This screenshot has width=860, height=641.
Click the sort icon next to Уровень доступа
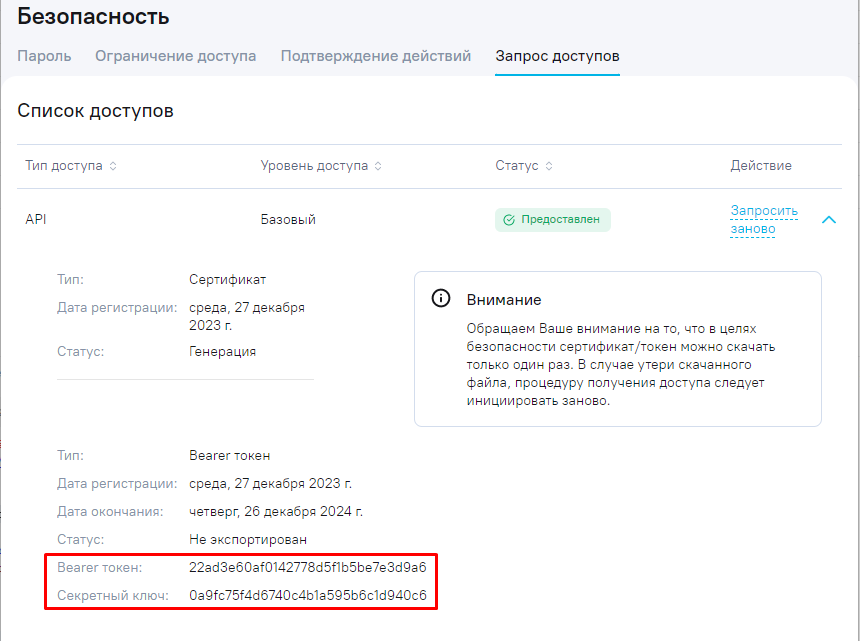coord(378,166)
